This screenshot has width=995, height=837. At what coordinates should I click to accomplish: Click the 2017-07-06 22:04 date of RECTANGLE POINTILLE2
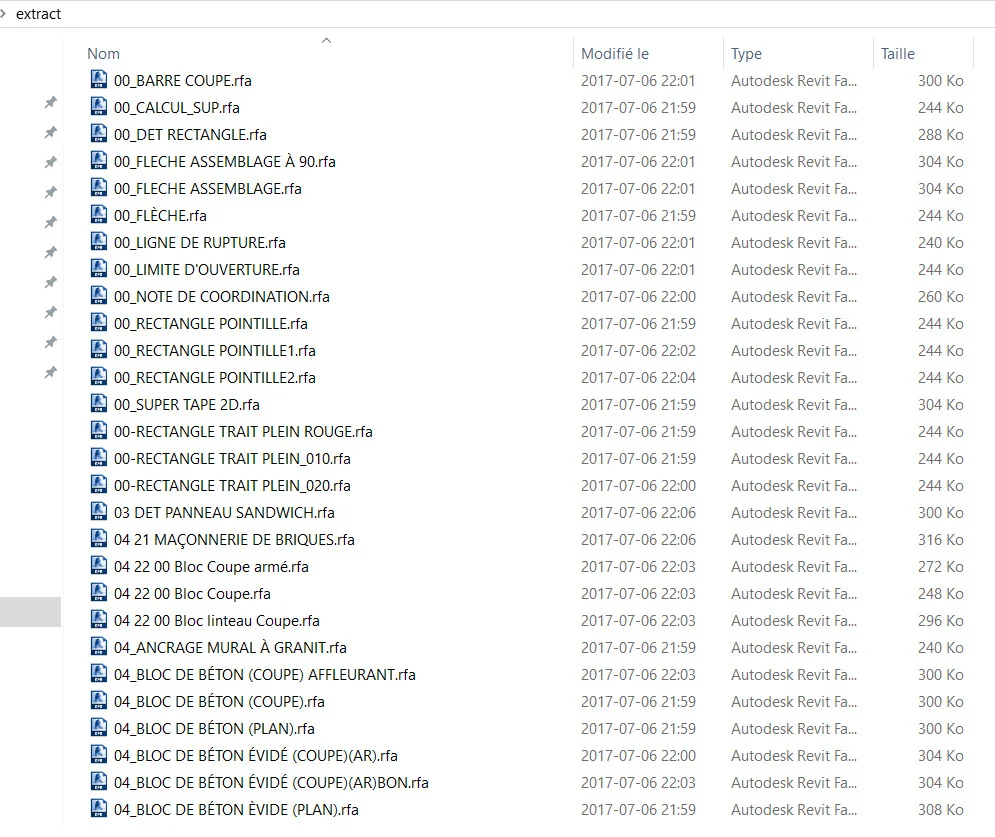[x=638, y=378]
